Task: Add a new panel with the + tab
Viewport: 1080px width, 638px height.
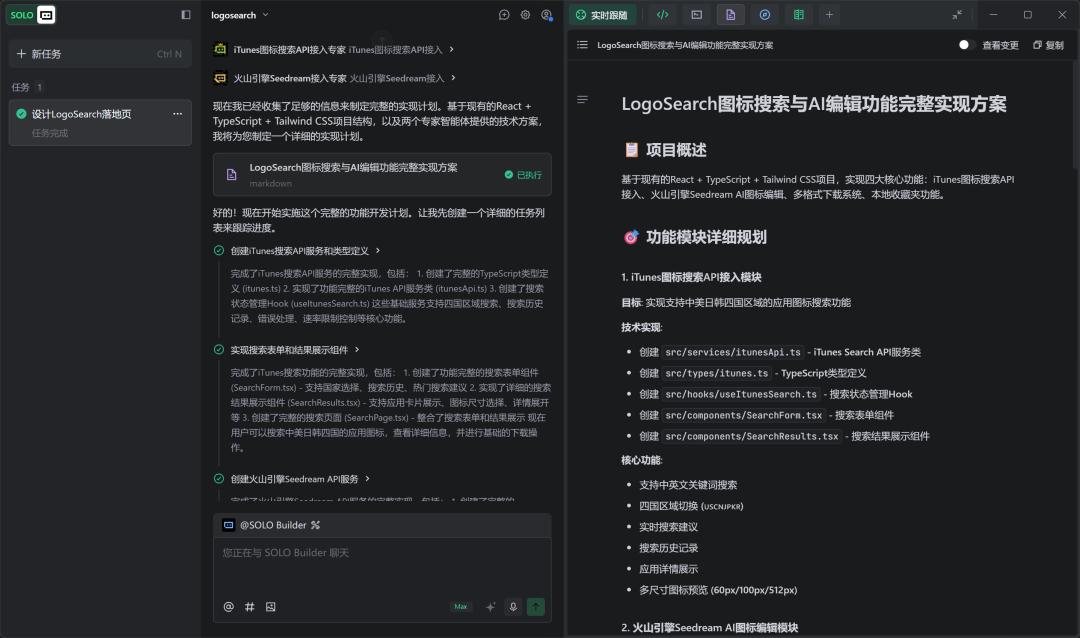Action: 830,15
